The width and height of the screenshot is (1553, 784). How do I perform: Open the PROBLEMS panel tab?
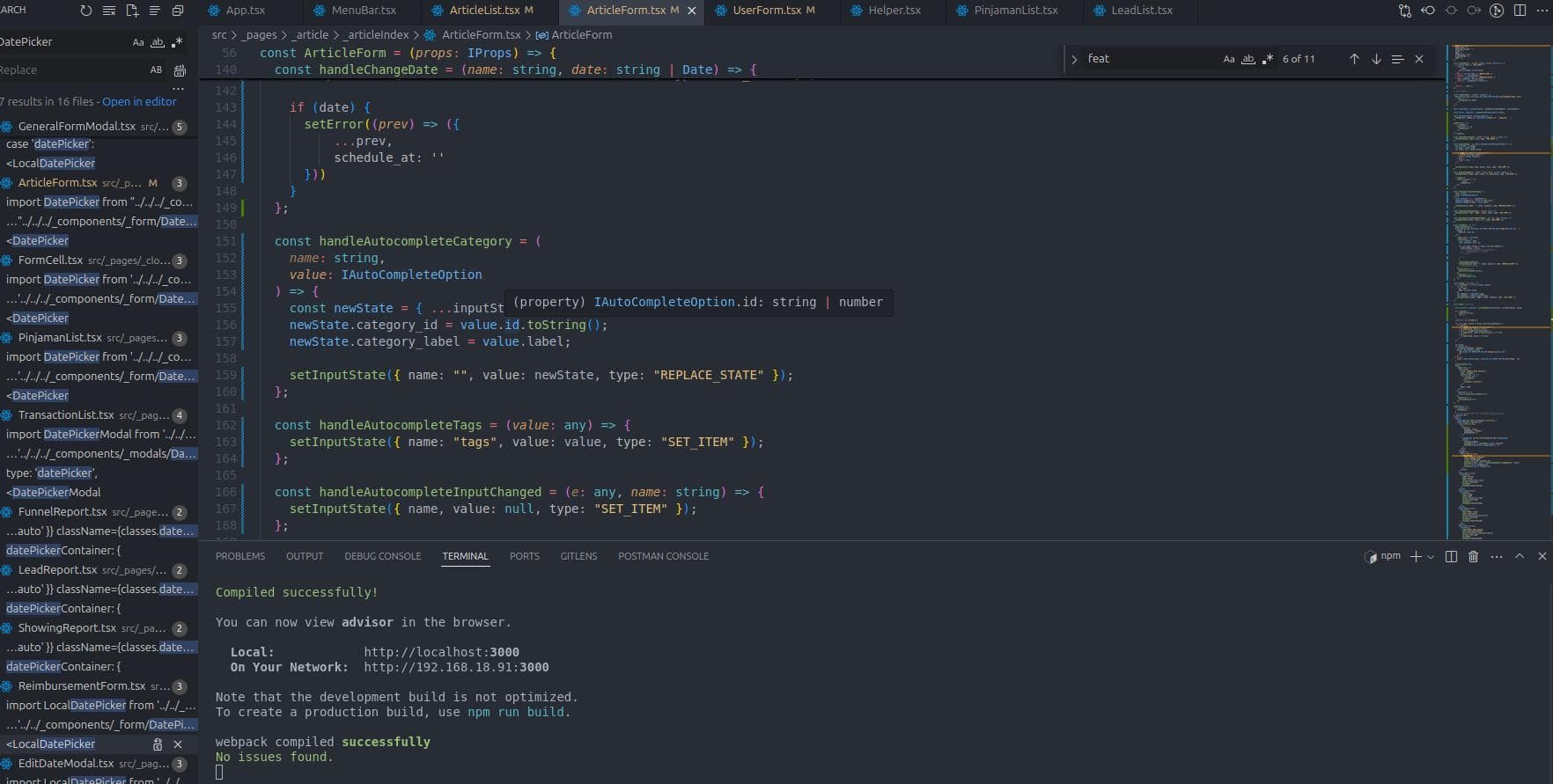coord(239,556)
